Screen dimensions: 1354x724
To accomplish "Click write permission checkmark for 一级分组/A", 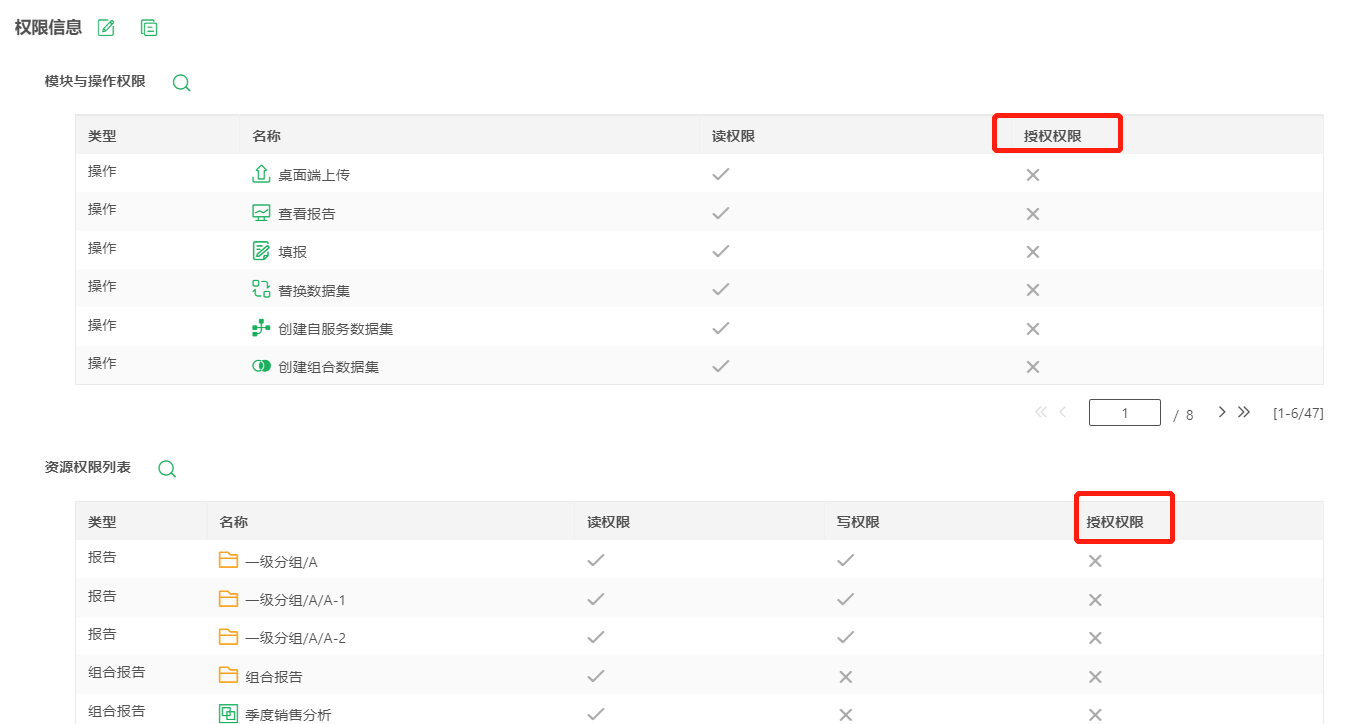I will 846,560.
